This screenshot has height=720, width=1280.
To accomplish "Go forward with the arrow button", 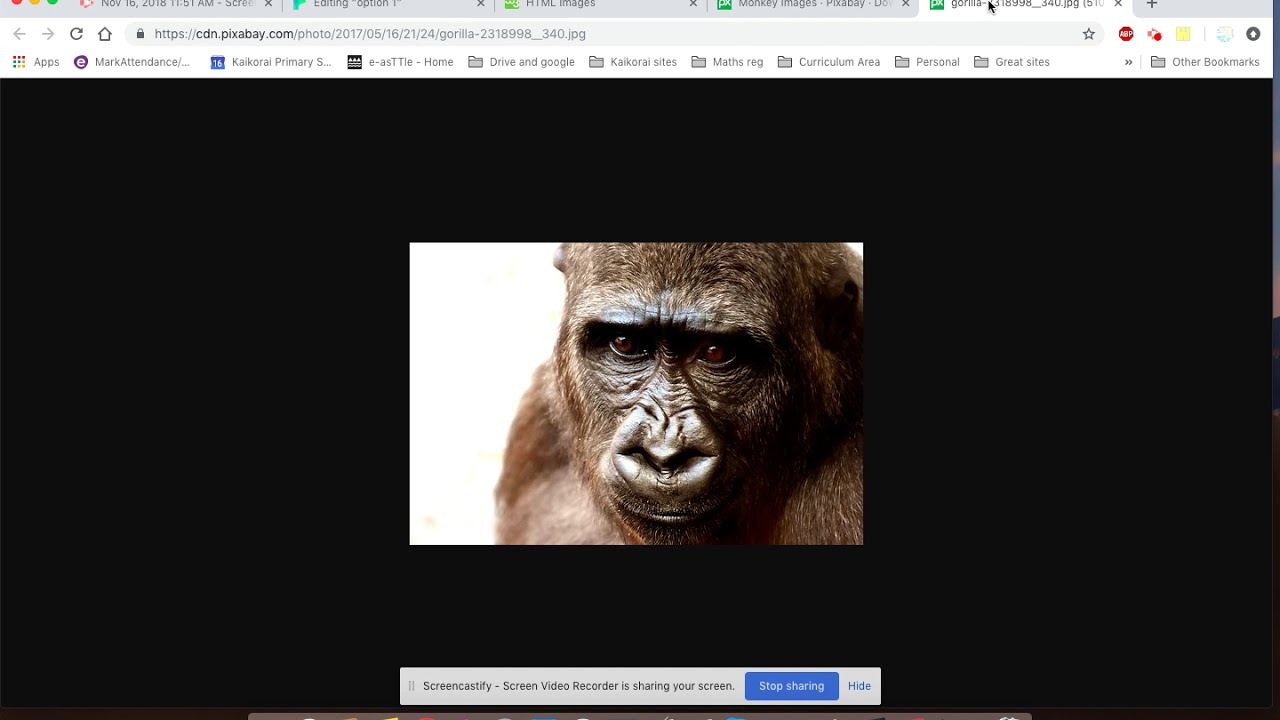I will [47, 34].
